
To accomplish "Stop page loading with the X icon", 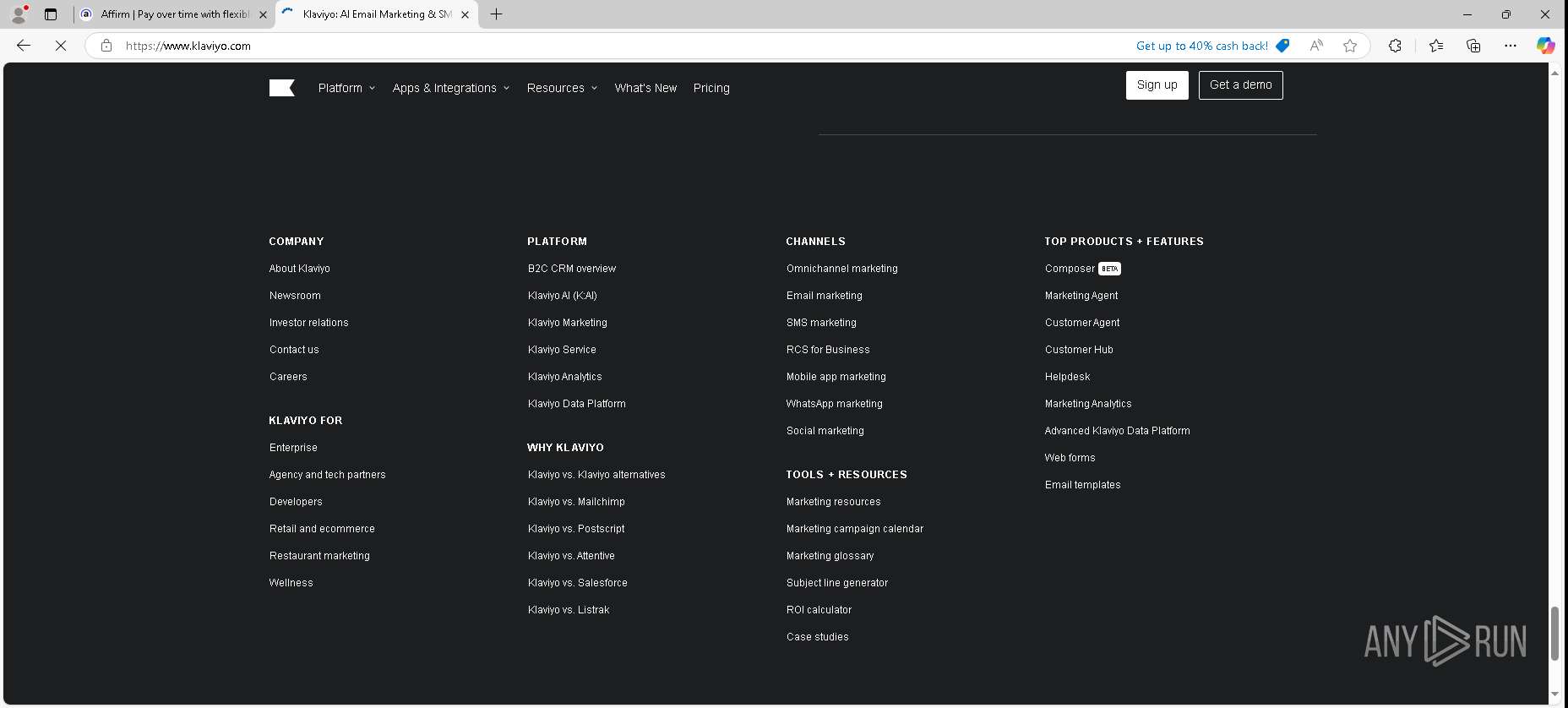I will (61, 46).
